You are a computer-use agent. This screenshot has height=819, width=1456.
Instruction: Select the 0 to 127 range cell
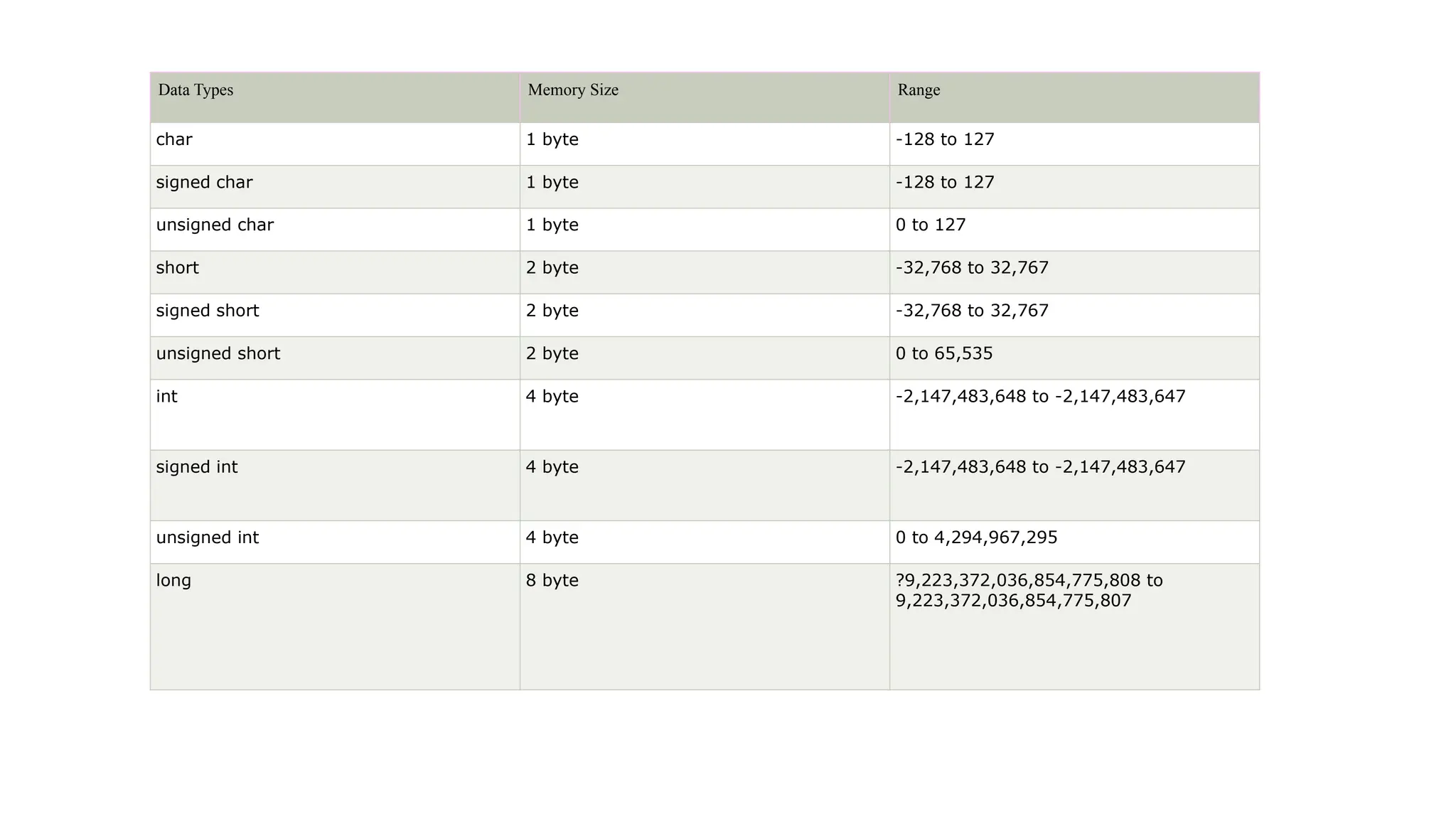point(931,225)
